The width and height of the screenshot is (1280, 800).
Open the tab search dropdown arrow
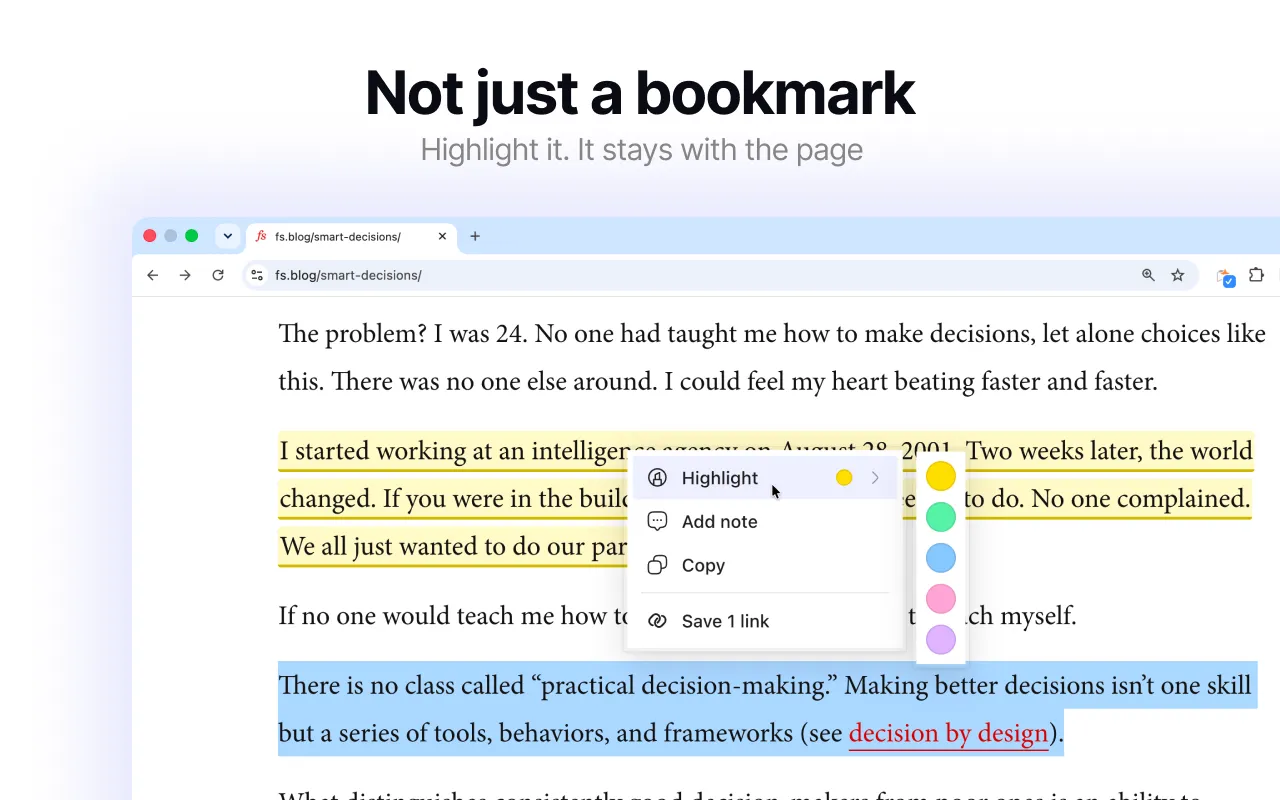[x=228, y=236]
